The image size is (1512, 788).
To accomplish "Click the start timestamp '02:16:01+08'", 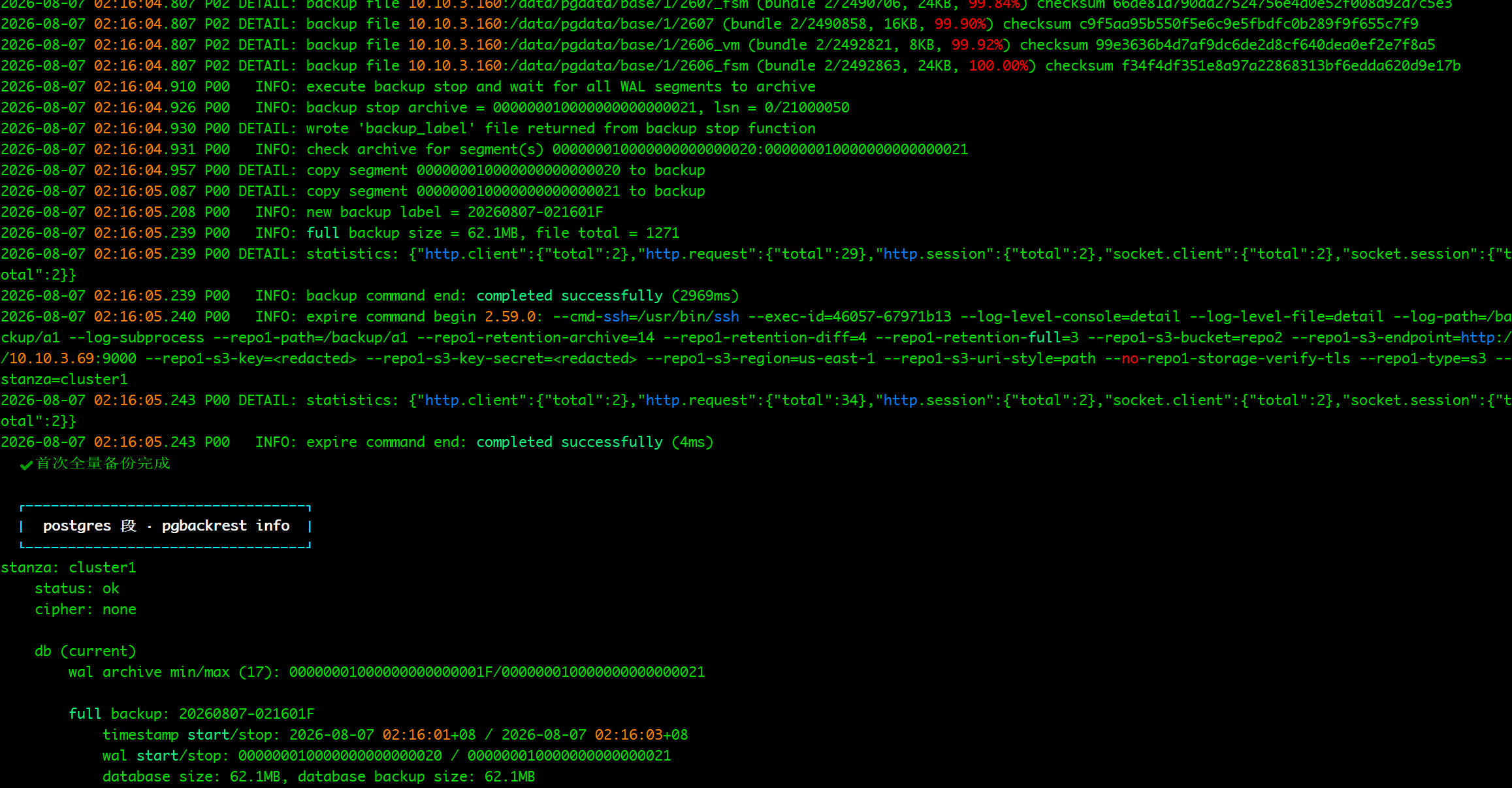I will (429, 735).
